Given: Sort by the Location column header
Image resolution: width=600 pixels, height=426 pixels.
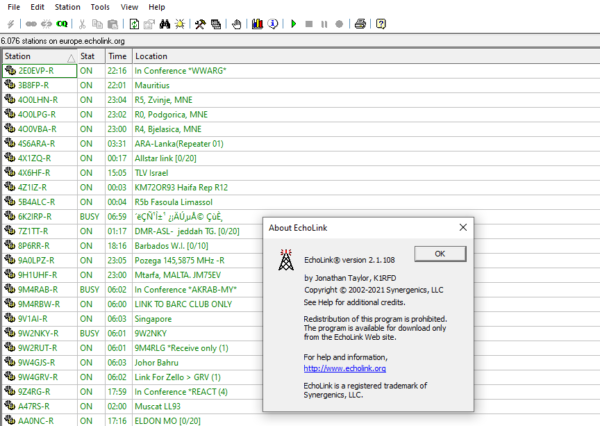Looking at the screenshot, I should point(366,56).
